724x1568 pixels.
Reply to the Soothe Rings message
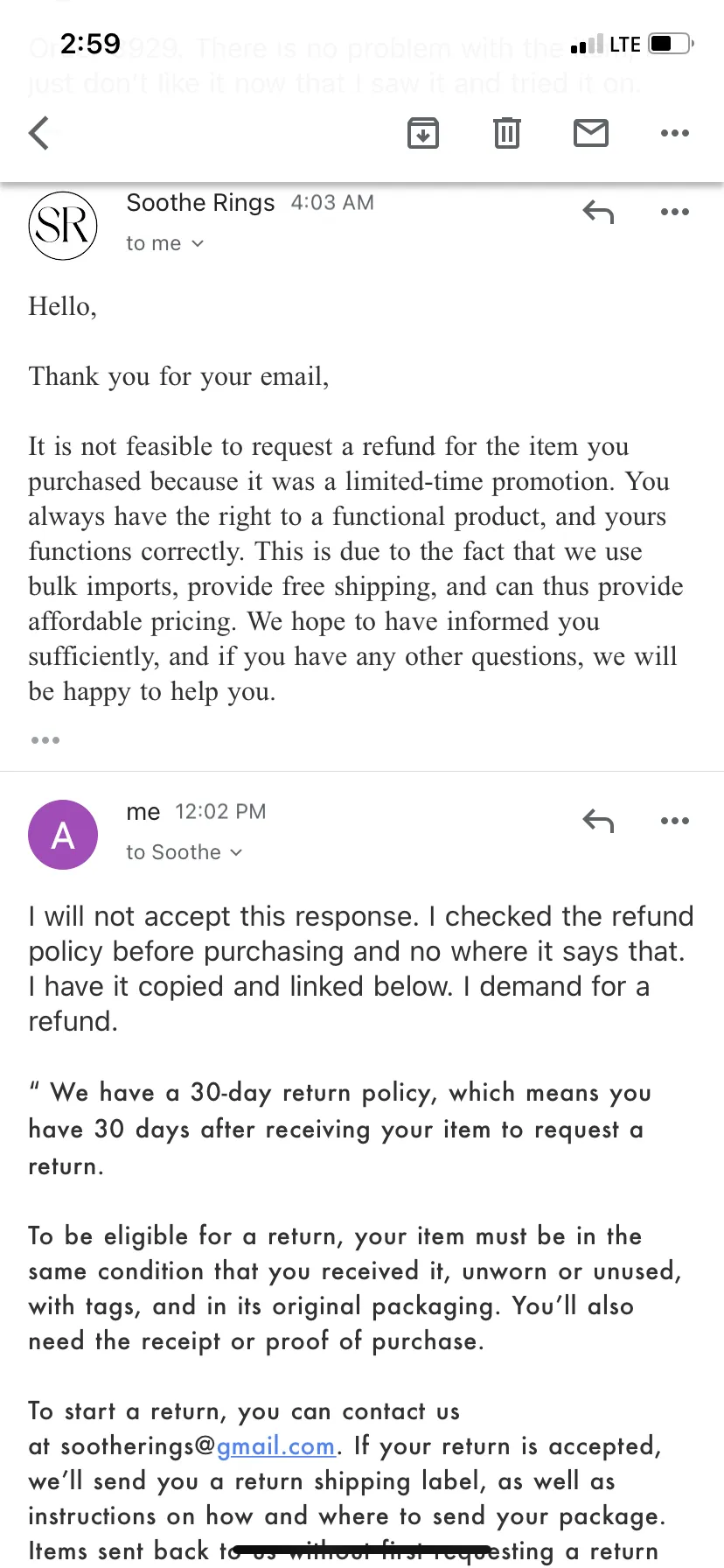tap(599, 212)
